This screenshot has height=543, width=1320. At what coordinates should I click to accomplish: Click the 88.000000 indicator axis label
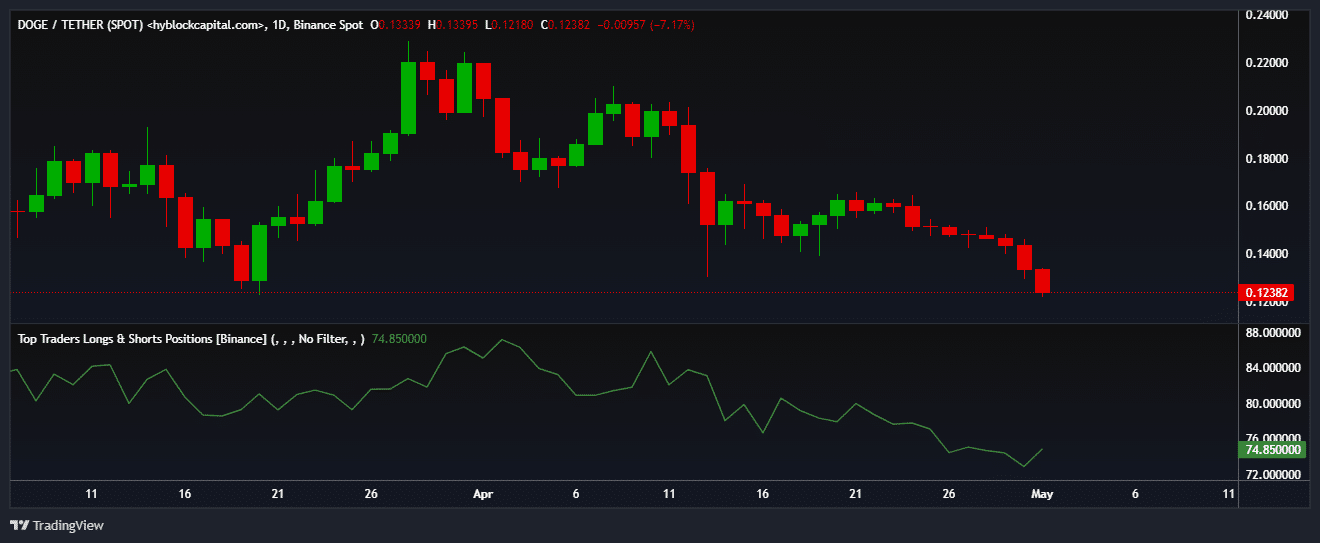click(1271, 332)
